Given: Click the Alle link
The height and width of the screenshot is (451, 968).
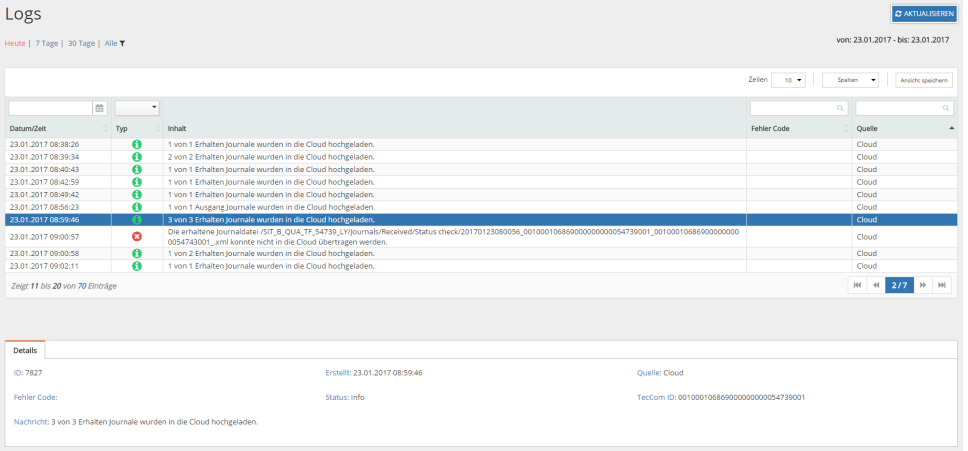Looking at the screenshot, I should 111,43.
